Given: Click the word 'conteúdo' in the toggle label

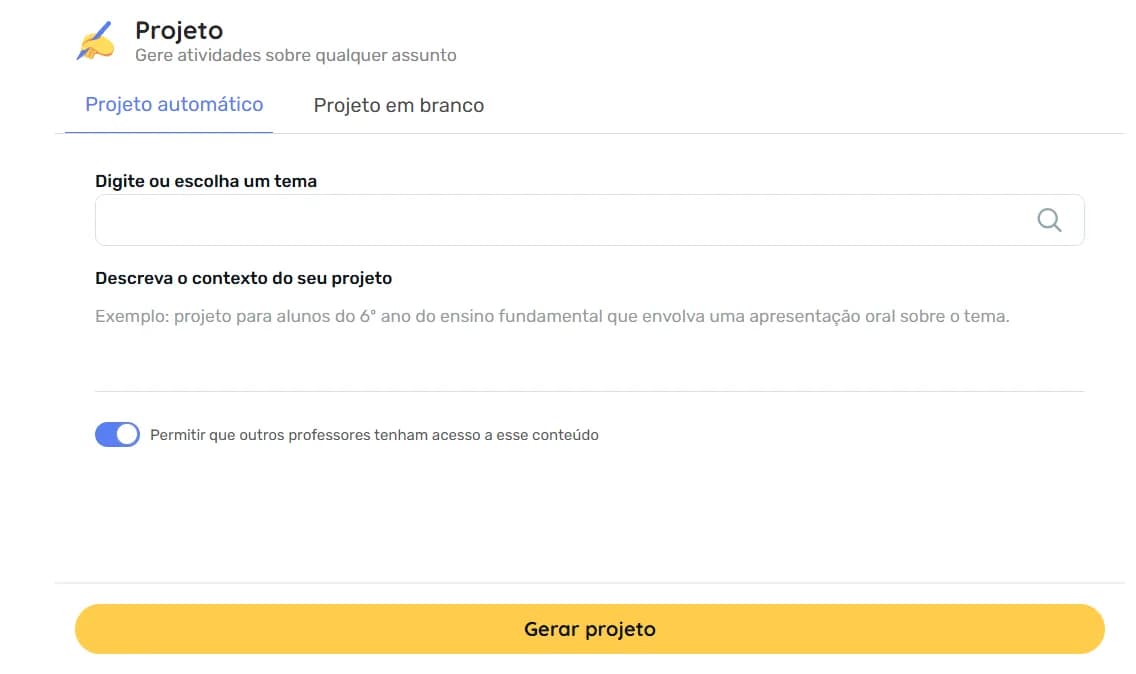Looking at the screenshot, I should click(x=565, y=435).
